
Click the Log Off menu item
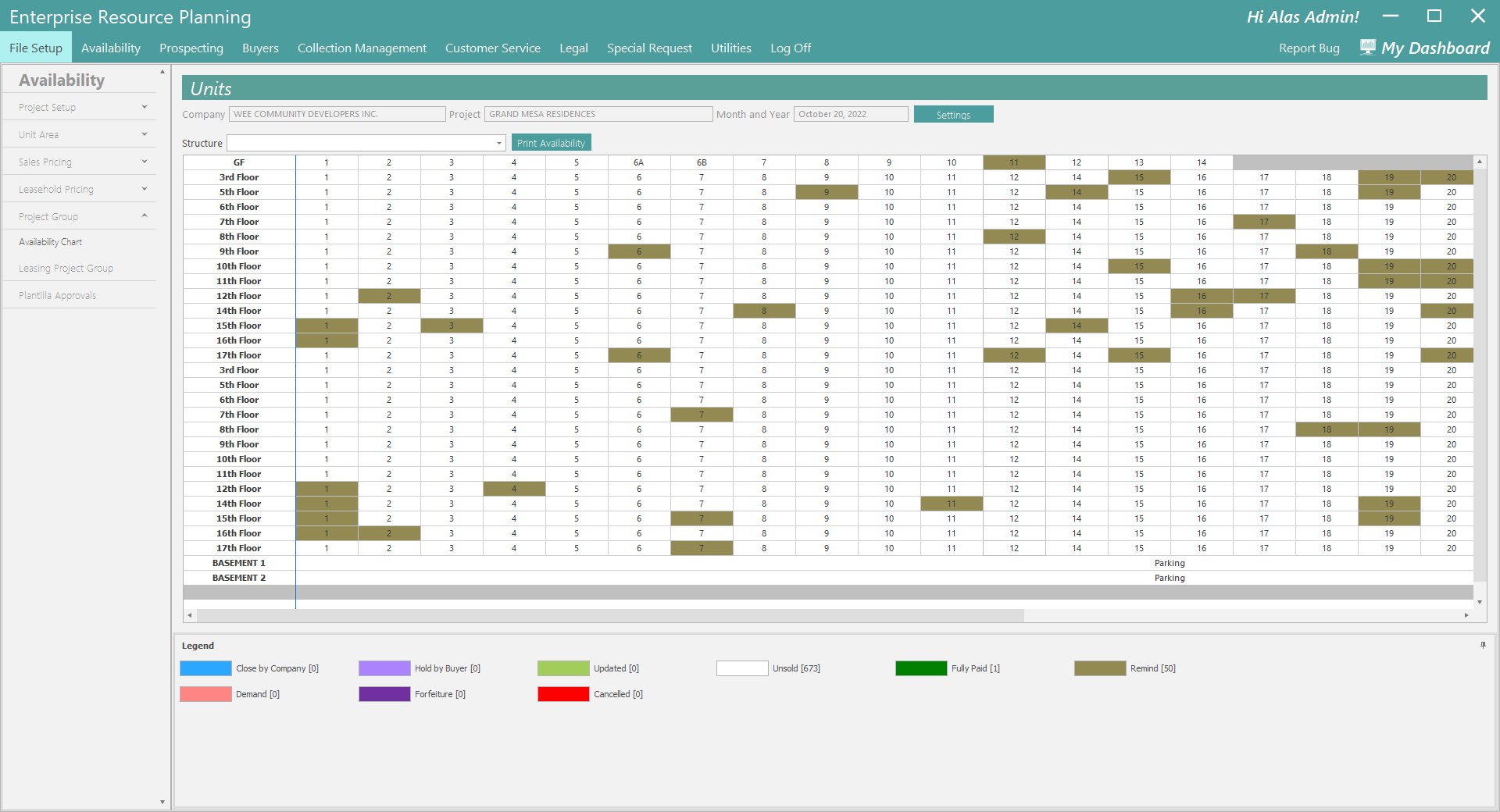(791, 48)
